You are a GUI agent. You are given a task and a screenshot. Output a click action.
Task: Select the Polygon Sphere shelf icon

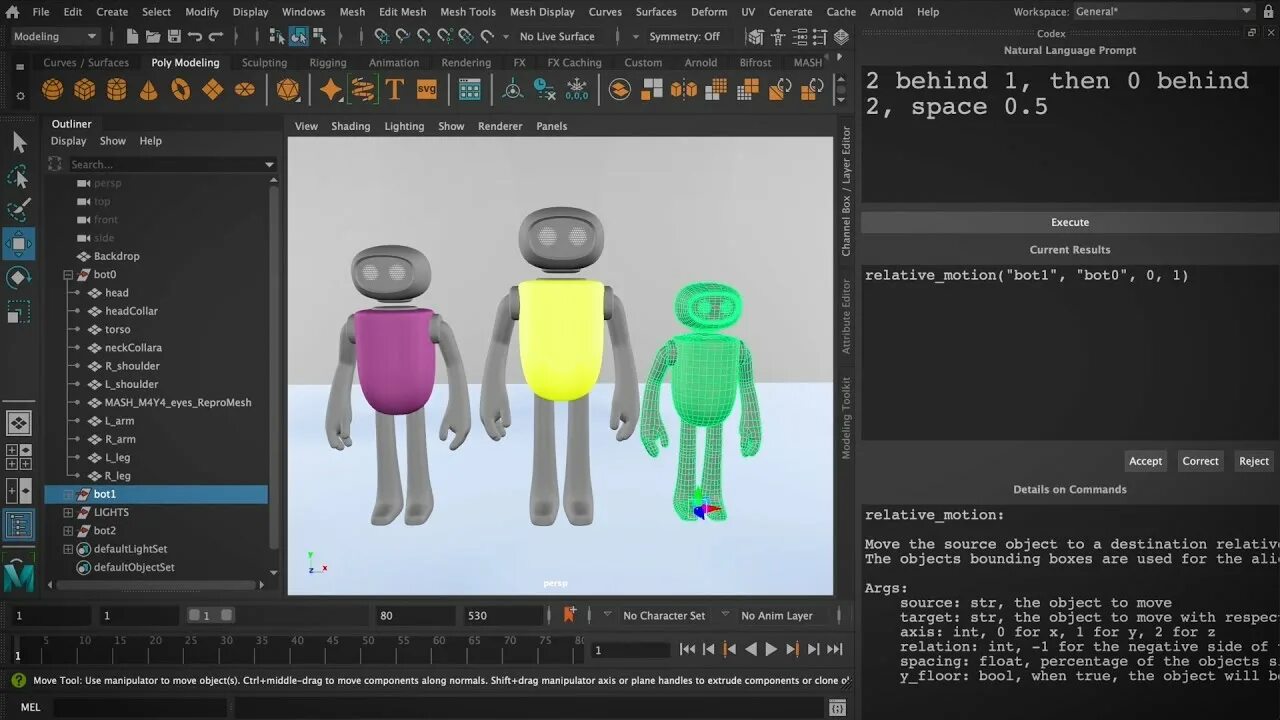tap(52, 90)
